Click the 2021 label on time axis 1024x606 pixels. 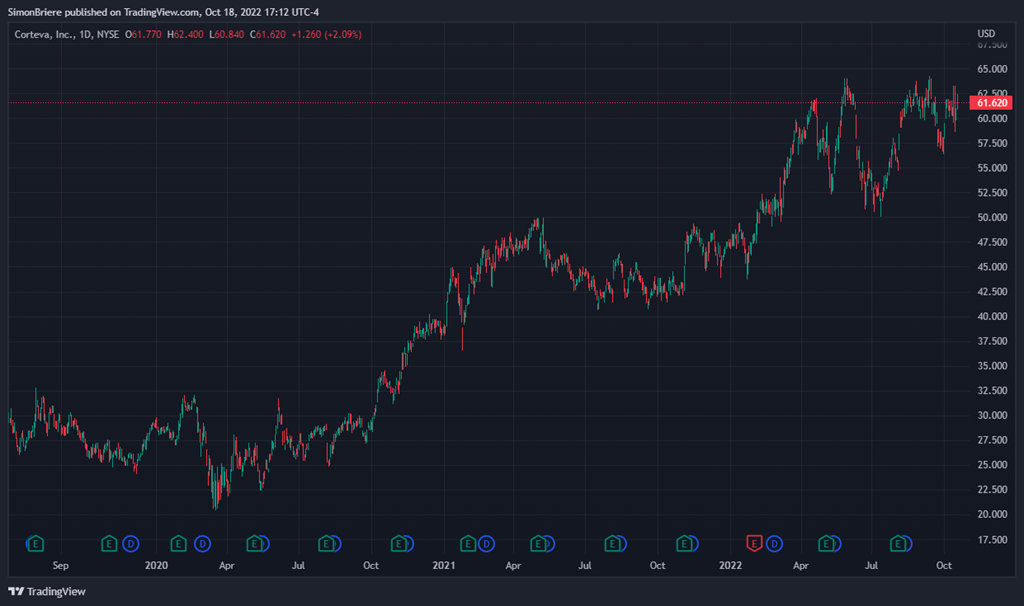click(443, 565)
